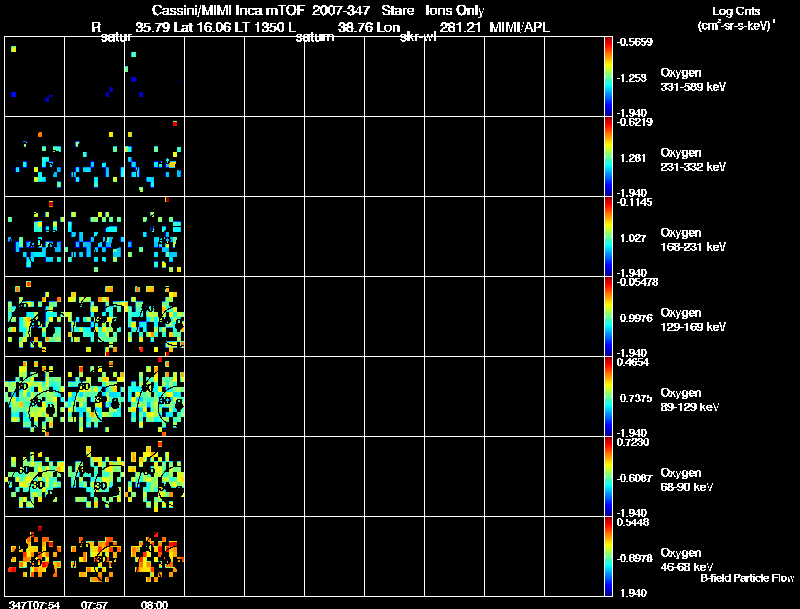
Task: Click the 331-589 keV image at 08:00
Action: tap(155, 76)
